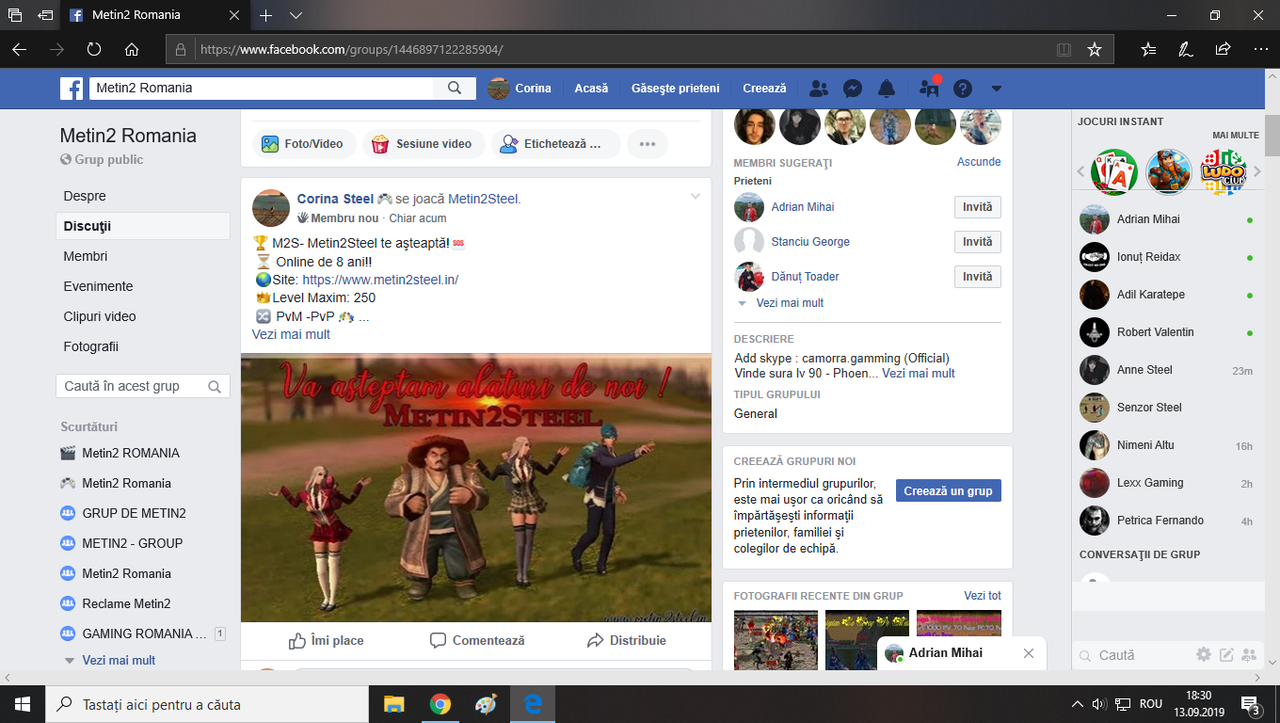Open Vezi tot for recent photos
Image resolution: width=1280 pixels, height=723 pixels.
tap(982, 596)
